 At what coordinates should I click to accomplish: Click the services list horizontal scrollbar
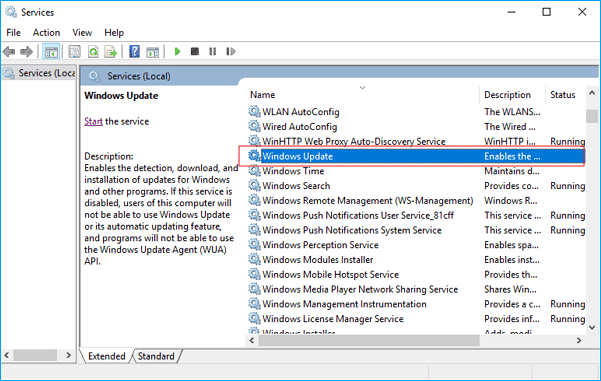tap(369, 340)
